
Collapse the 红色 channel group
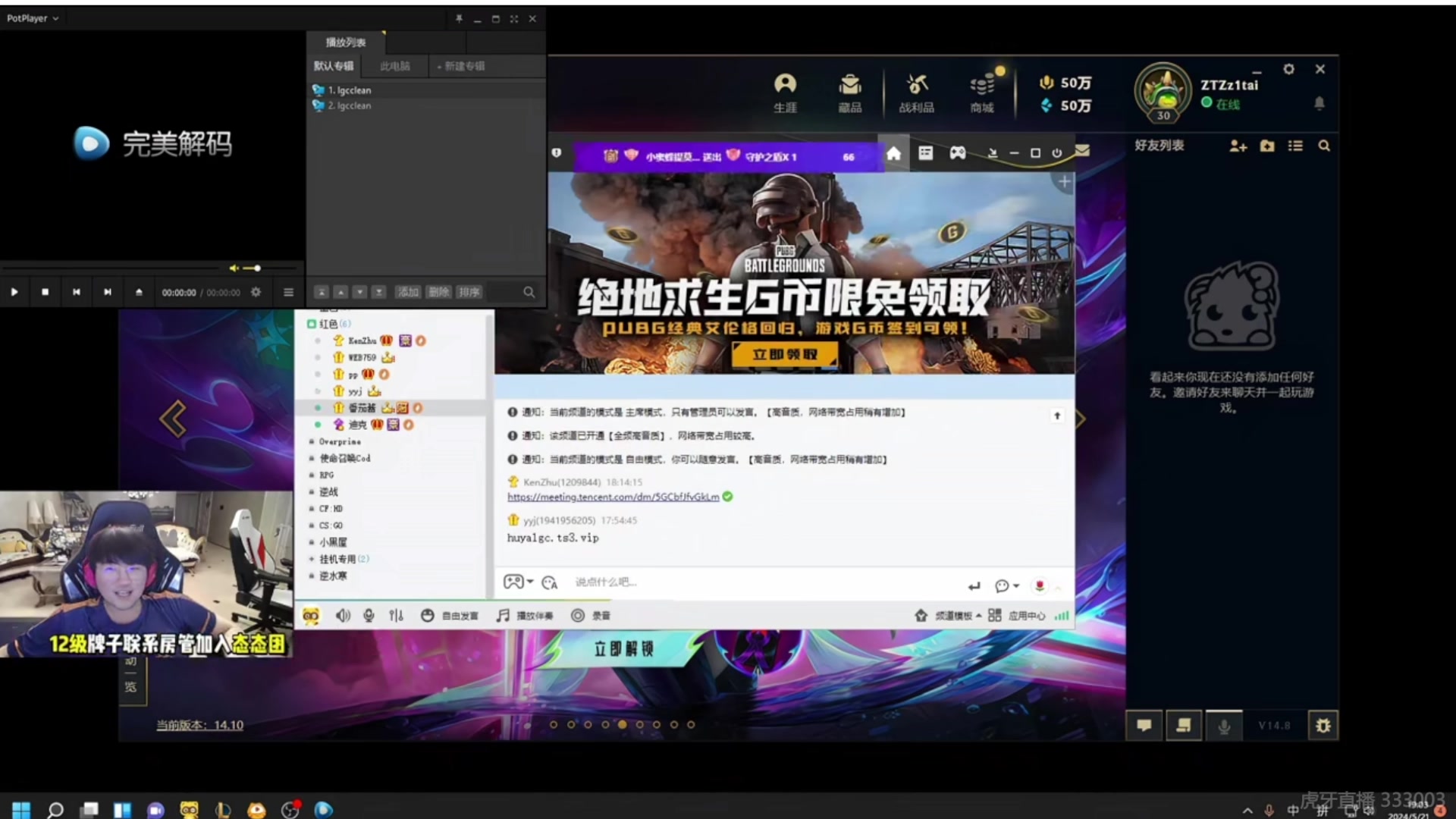[x=311, y=324]
